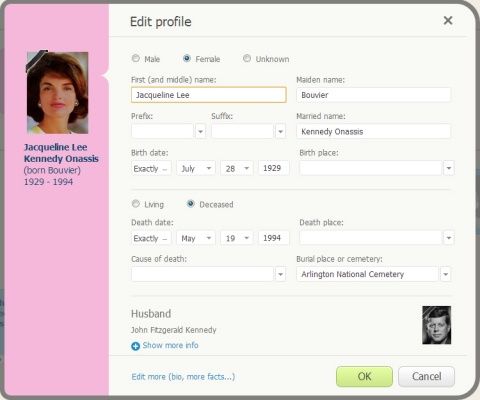Click the Arlington National Cemetery burial field

pos(367,274)
